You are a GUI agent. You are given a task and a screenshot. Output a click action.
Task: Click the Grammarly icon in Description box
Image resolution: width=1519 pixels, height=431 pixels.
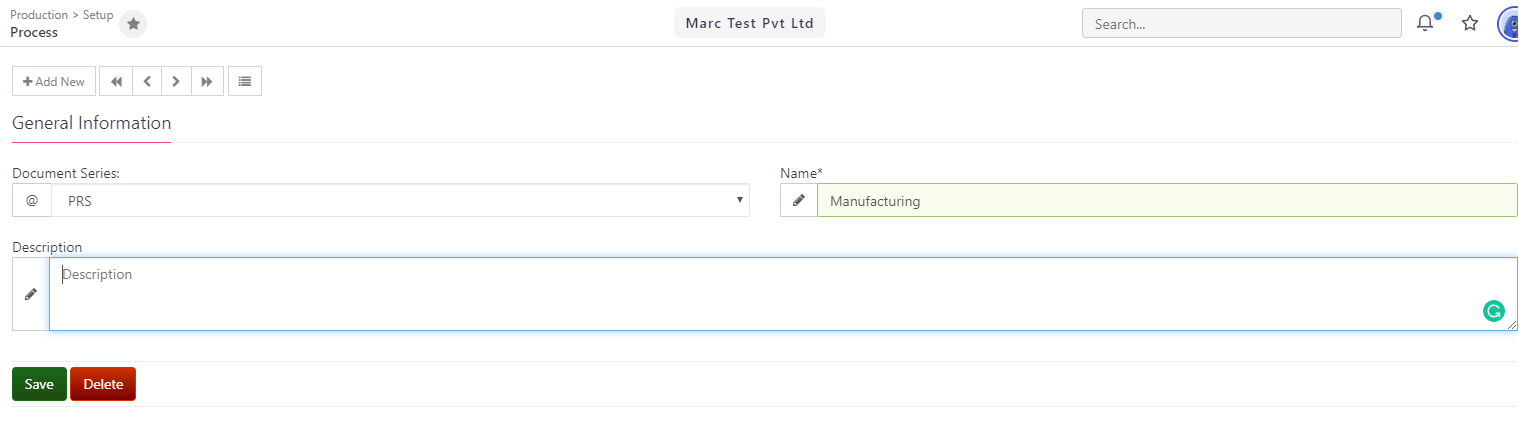point(1494,311)
